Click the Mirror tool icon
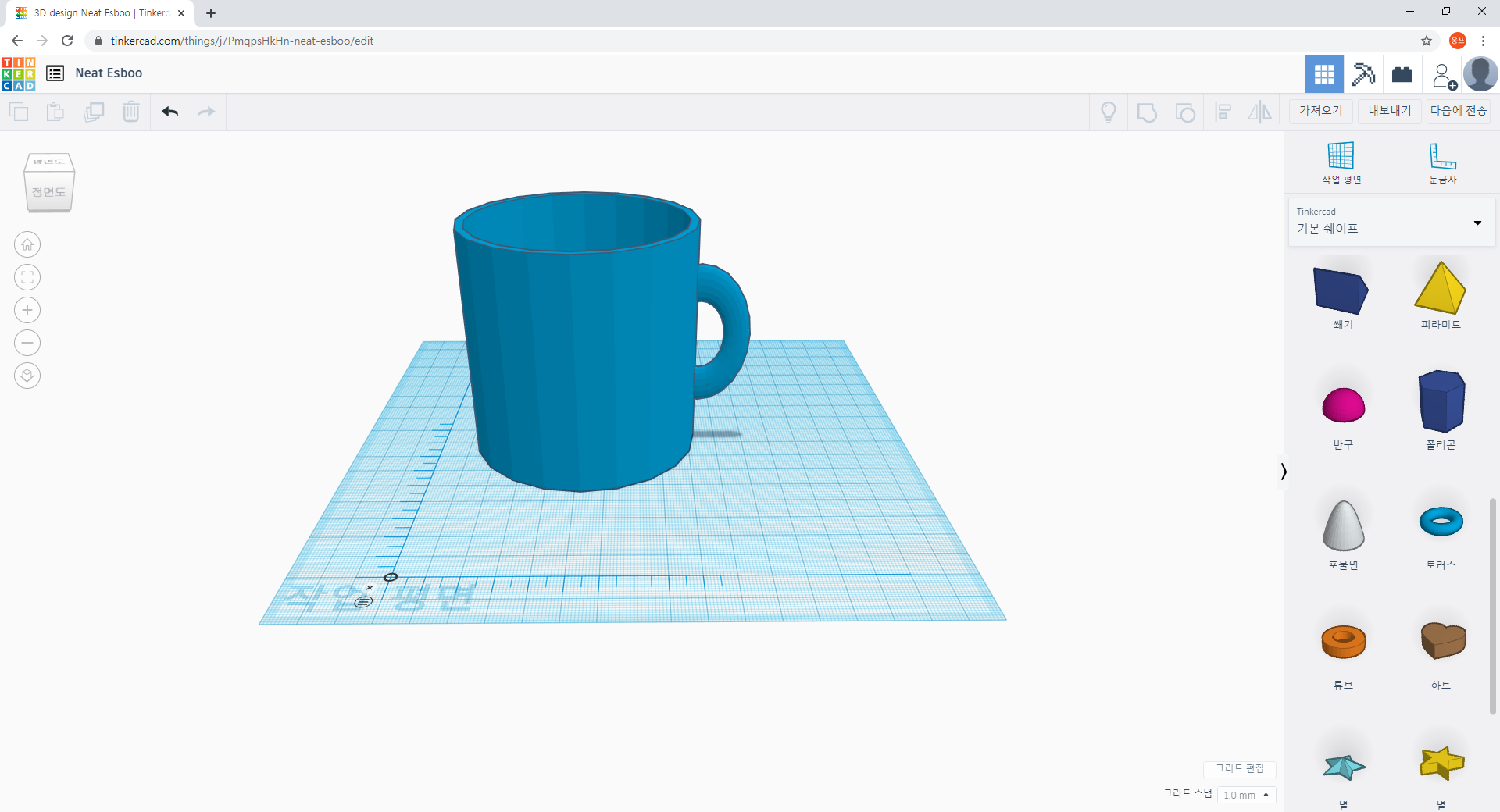 pyautogui.click(x=1260, y=112)
